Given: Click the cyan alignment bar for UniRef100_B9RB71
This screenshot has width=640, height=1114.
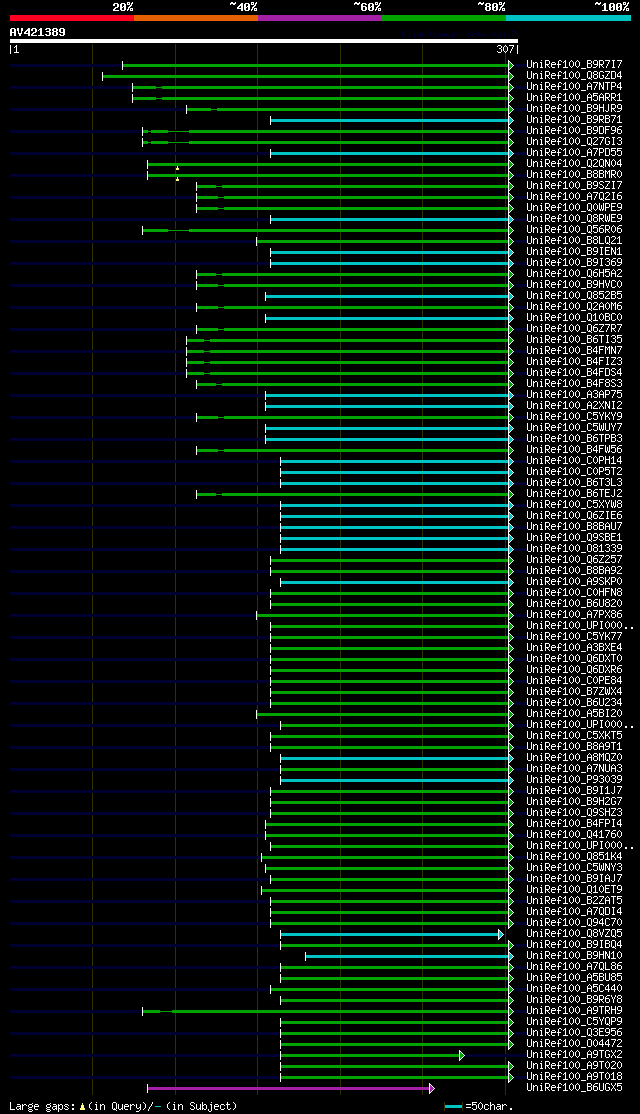Looking at the screenshot, I should tap(391, 119).
